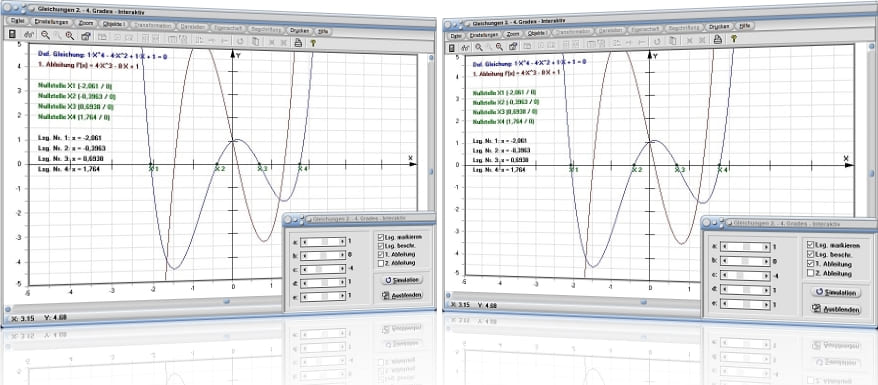The width and height of the screenshot is (878, 385).
Task: Open the Drucken menu in left window
Action: pyautogui.click(x=299, y=30)
